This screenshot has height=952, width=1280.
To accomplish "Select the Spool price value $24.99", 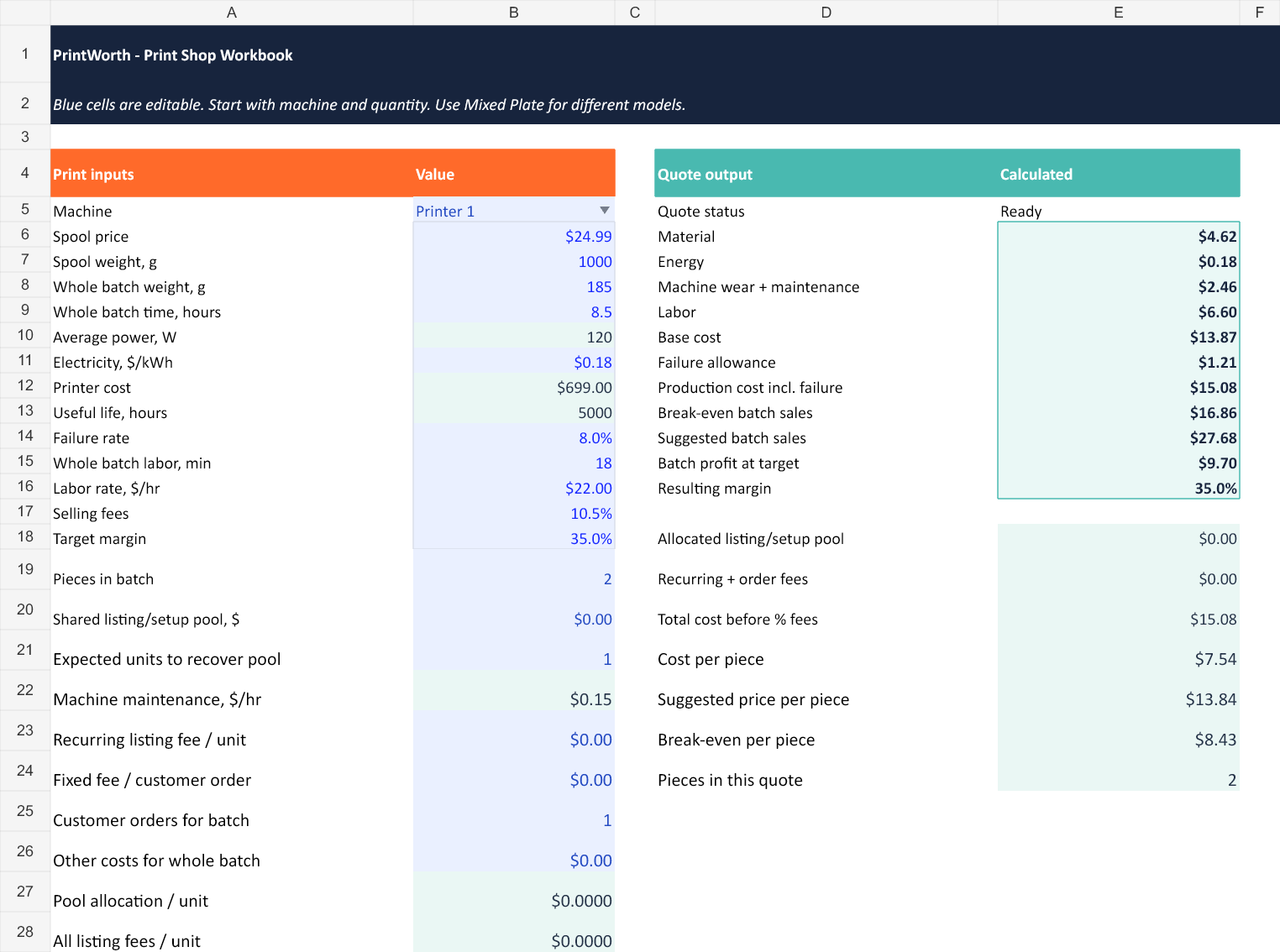I will [514, 236].
